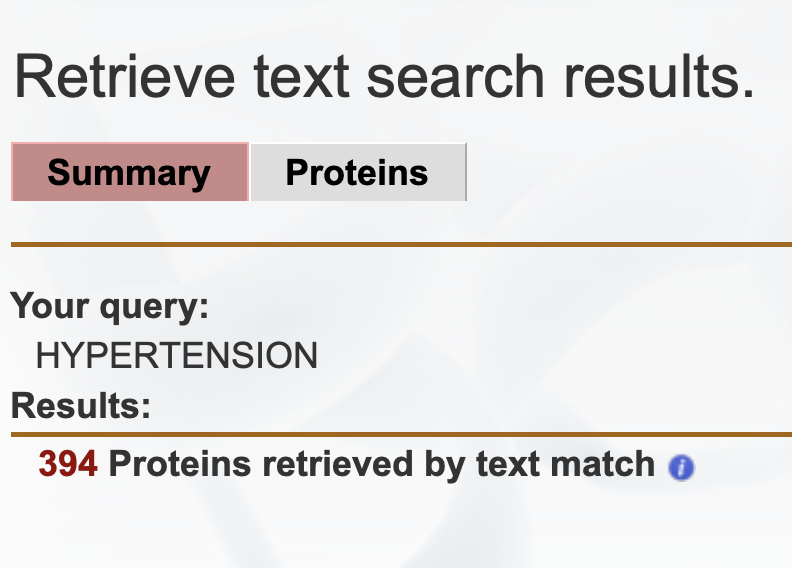The height and width of the screenshot is (568, 792).
Task: Open the Summary tab
Action: pyautogui.click(x=129, y=173)
